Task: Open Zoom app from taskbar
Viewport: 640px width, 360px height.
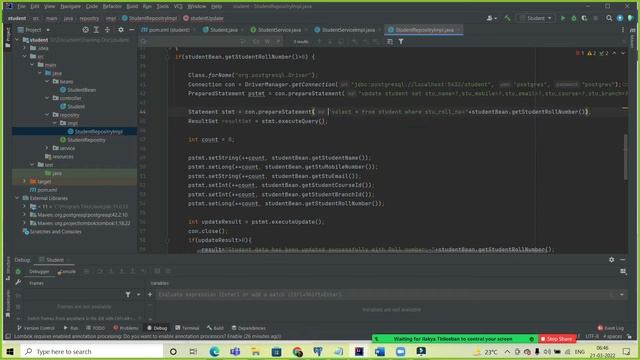Action: (400, 351)
